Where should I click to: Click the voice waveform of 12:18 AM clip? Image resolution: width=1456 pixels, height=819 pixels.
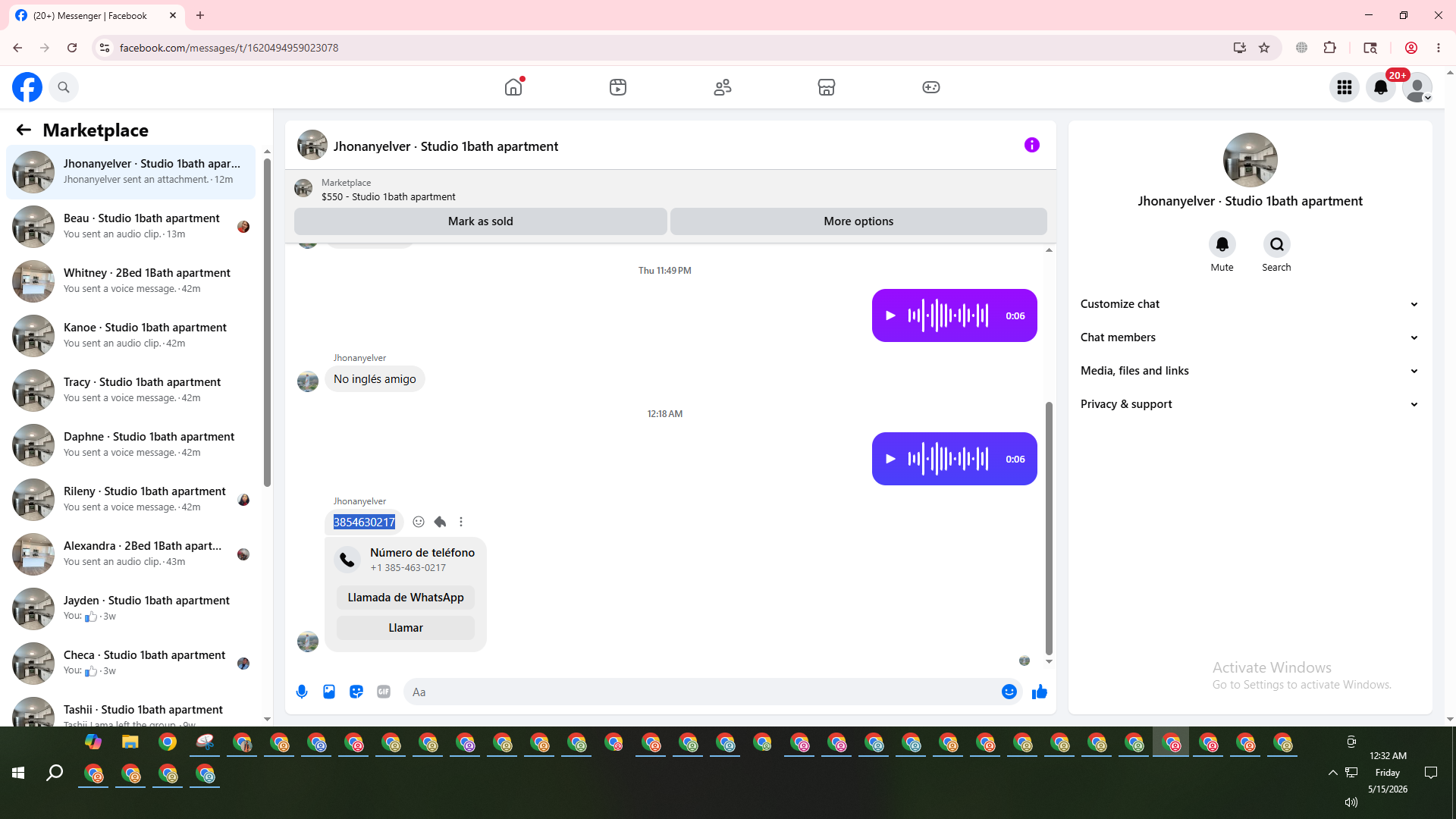tap(948, 459)
